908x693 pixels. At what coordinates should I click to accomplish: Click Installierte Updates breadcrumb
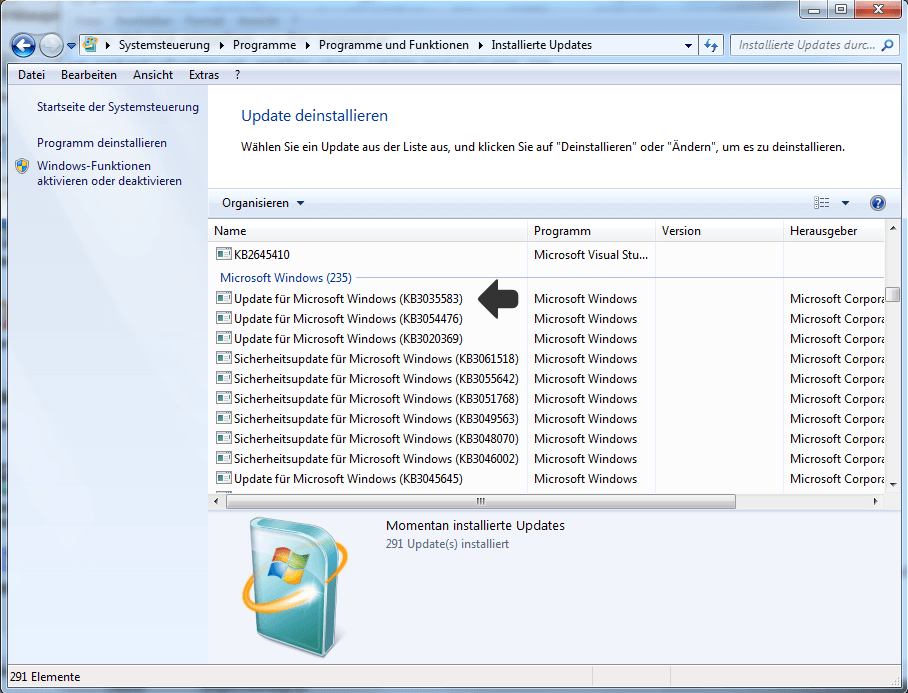tap(541, 45)
